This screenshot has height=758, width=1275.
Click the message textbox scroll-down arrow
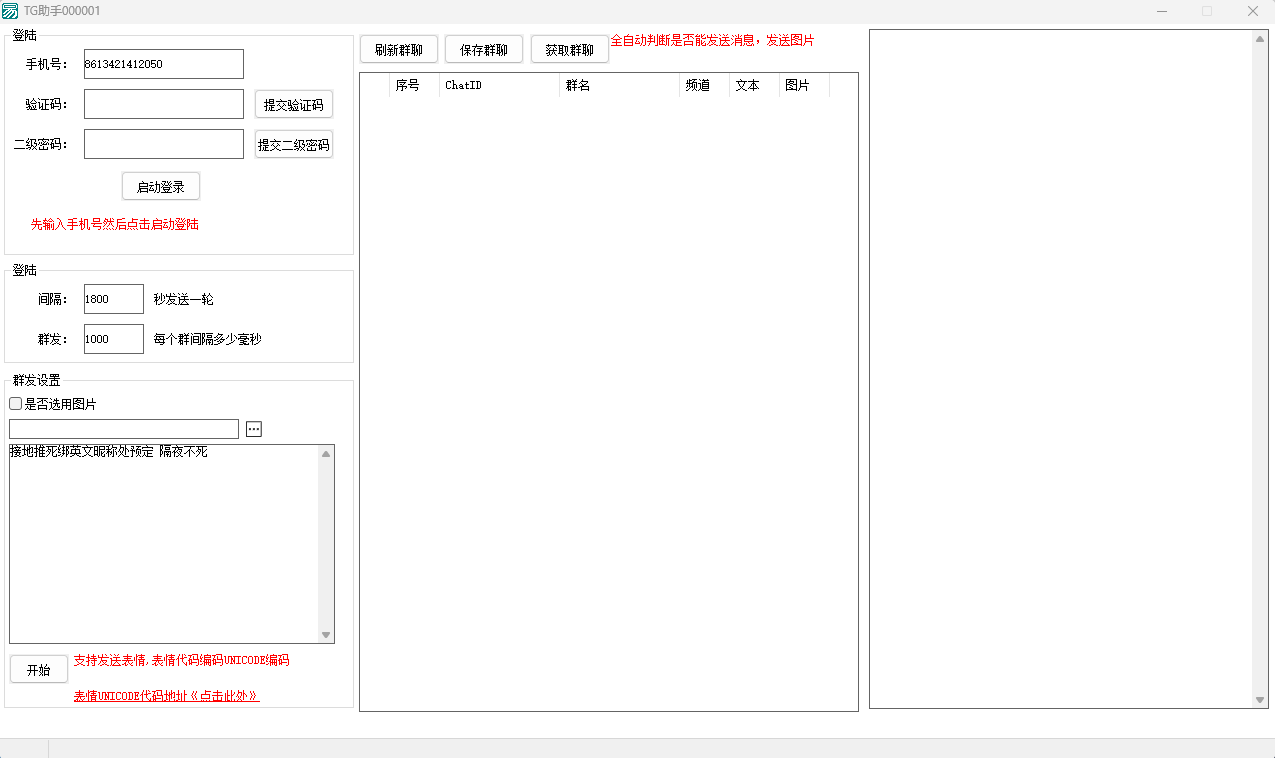[326, 635]
